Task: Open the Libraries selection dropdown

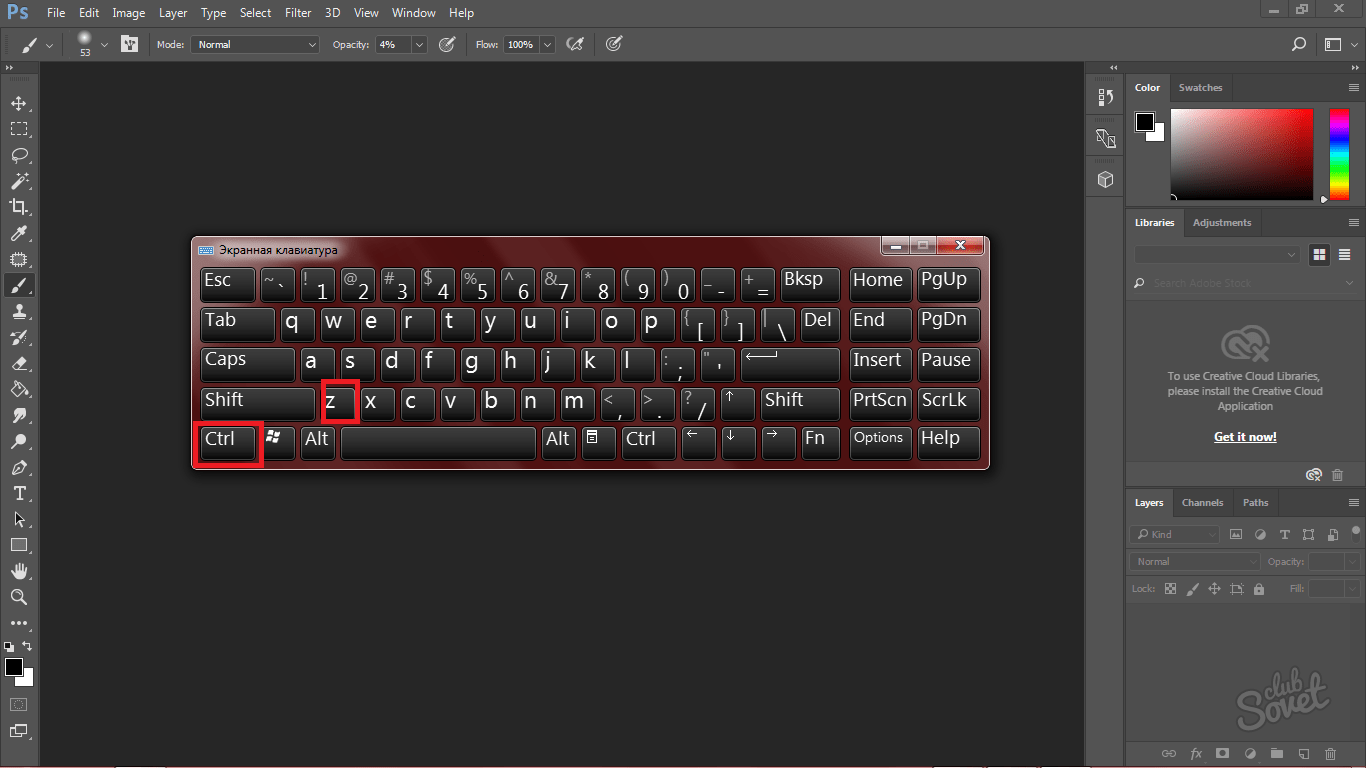Action: point(1216,255)
